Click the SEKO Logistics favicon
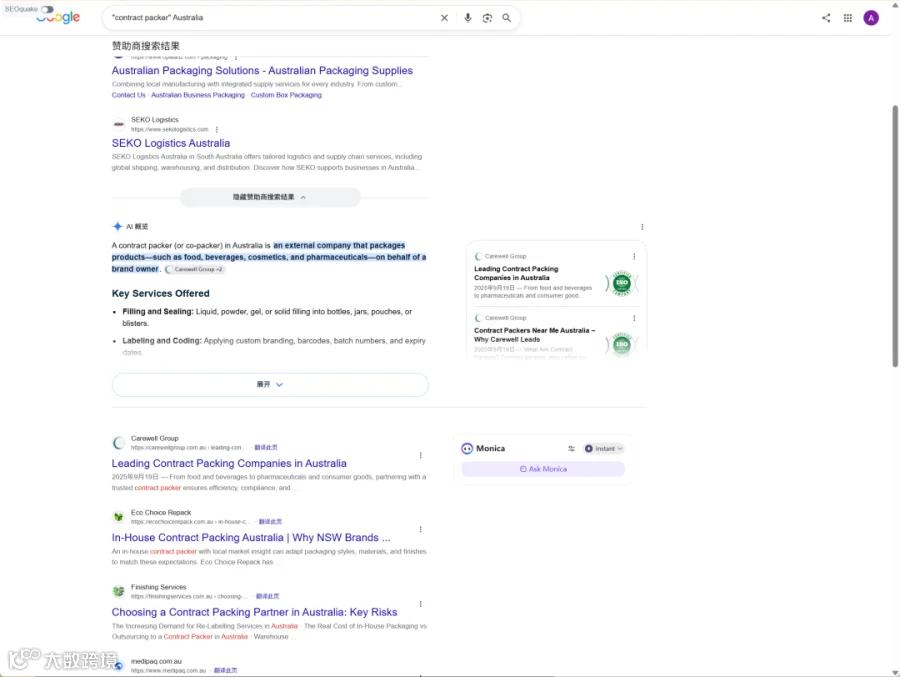Screen dimensions: 900x677 click(119, 125)
